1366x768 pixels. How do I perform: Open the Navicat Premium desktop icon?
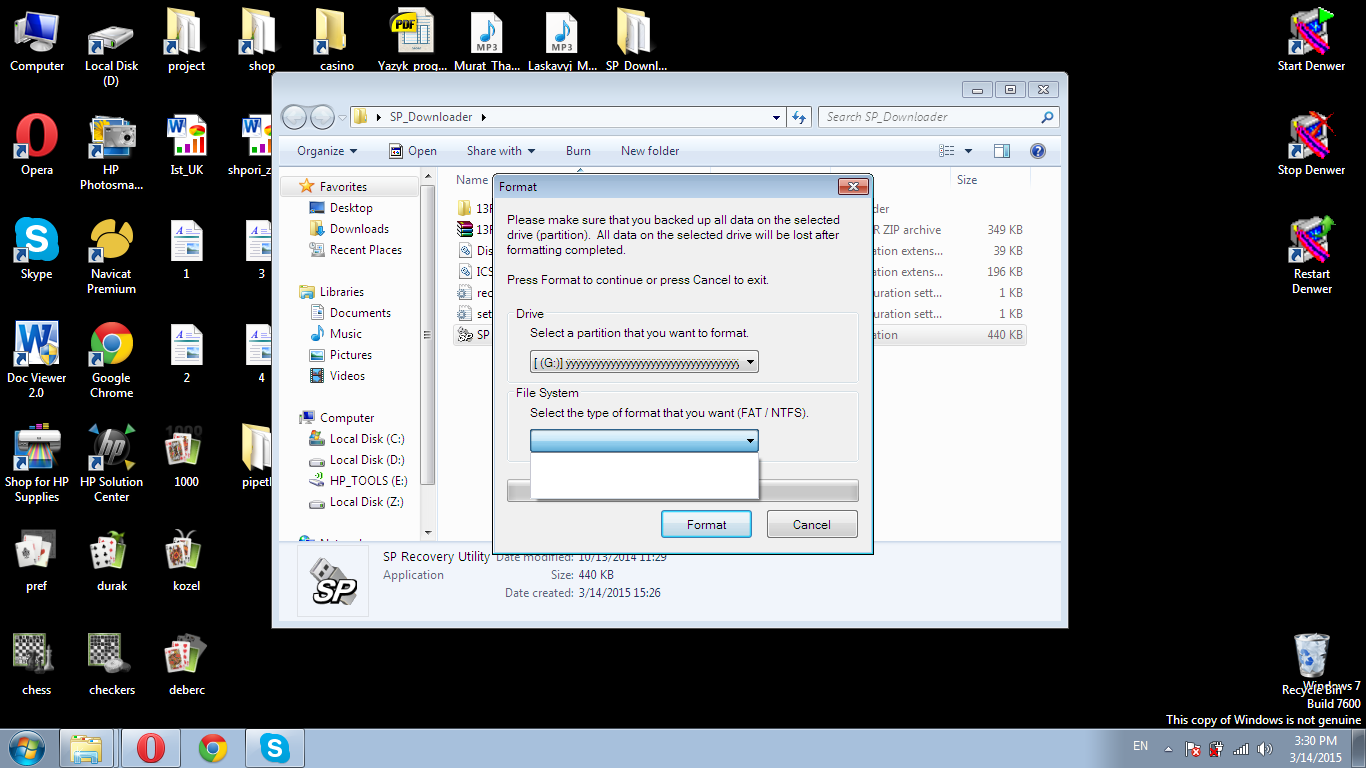click(x=111, y=250)
